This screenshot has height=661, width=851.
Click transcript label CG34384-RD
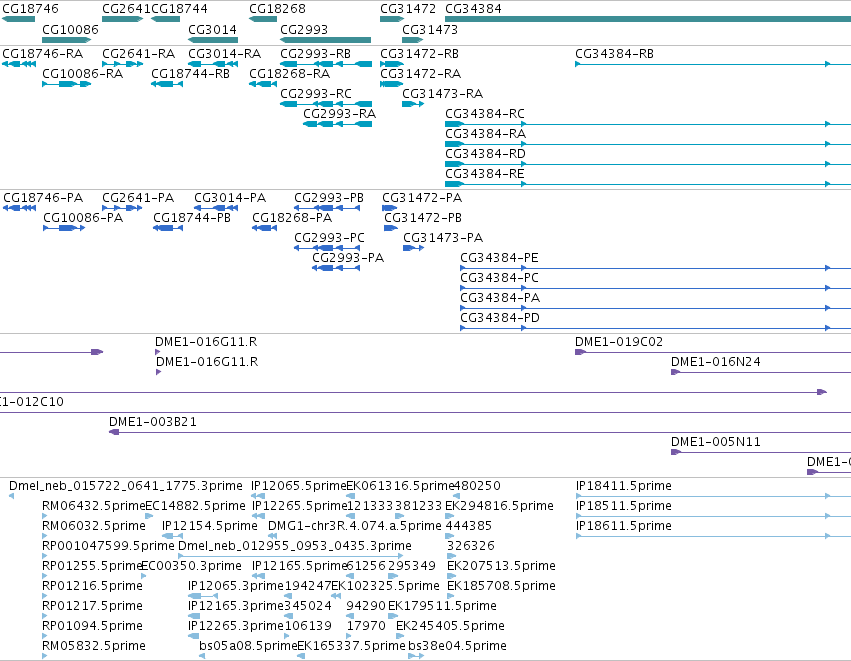click(x=485, y=154)
